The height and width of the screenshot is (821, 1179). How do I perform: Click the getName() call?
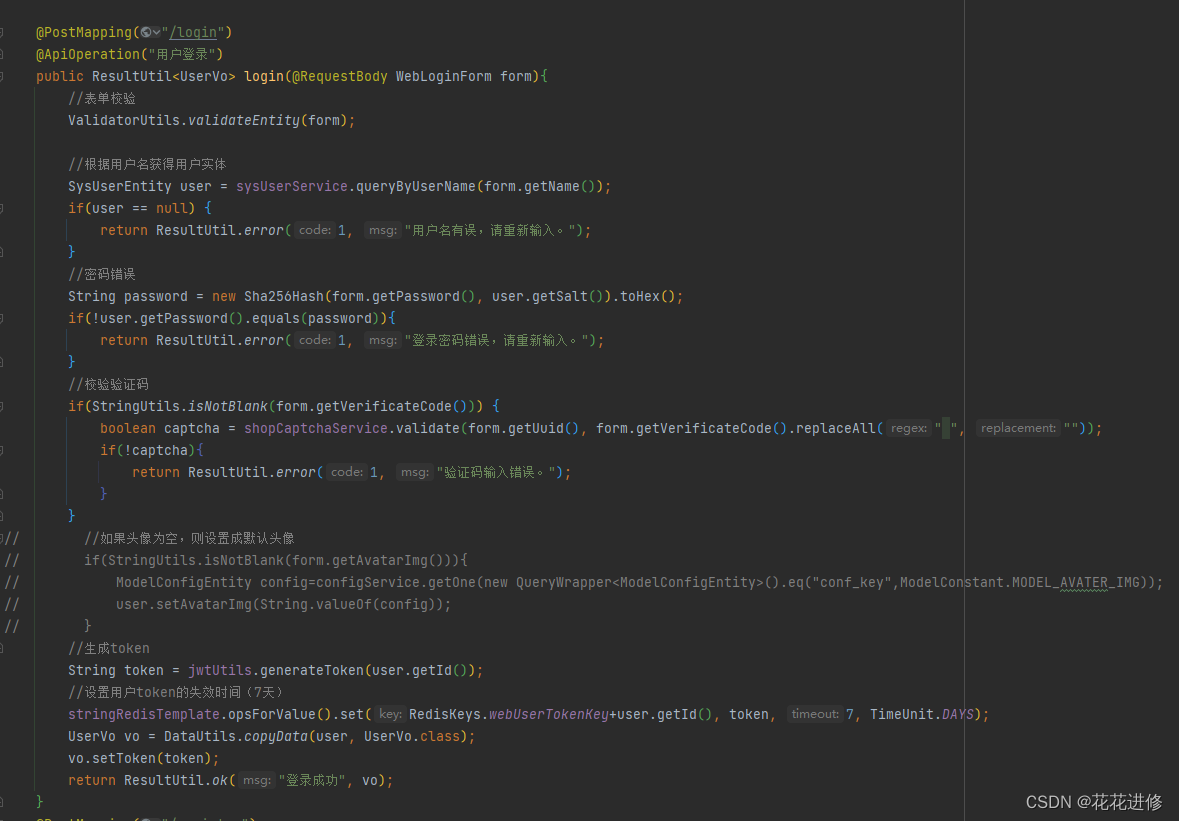559,186
